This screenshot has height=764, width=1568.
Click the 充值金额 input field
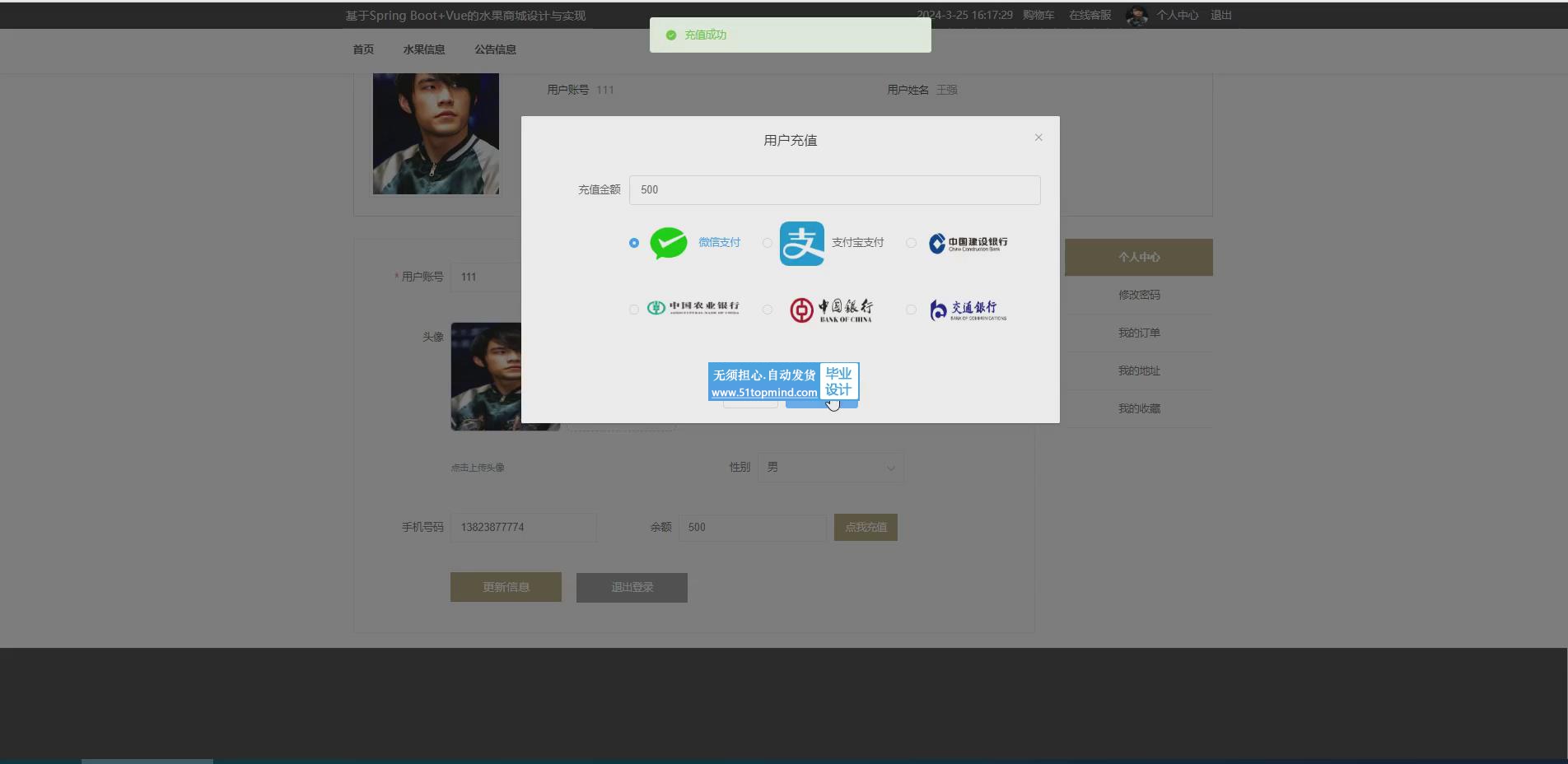[834, 190]
